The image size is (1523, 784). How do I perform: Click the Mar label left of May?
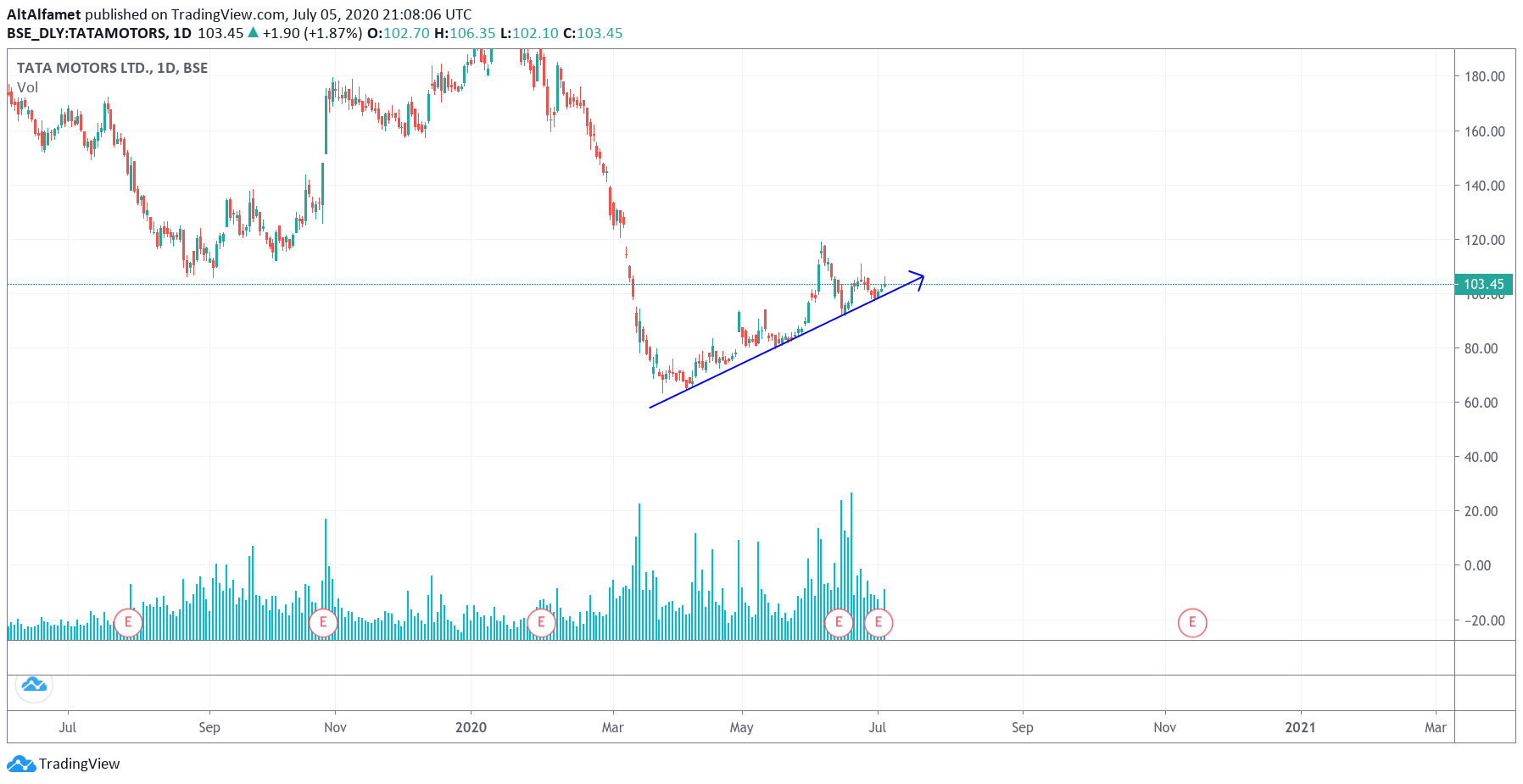pos(612,727)
